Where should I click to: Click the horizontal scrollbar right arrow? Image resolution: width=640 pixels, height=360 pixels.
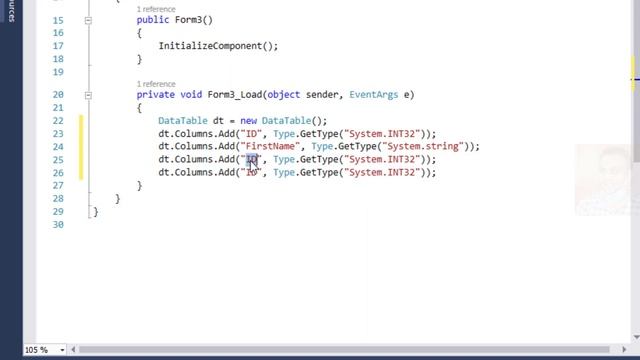tap(624, 350)
